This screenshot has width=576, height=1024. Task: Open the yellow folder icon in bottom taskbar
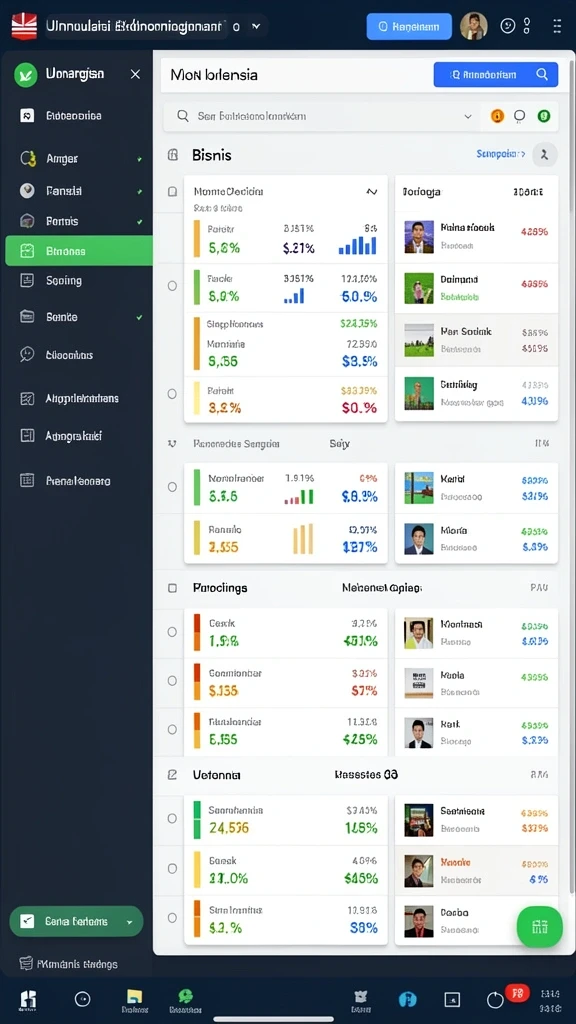click(x=135, y=996)
